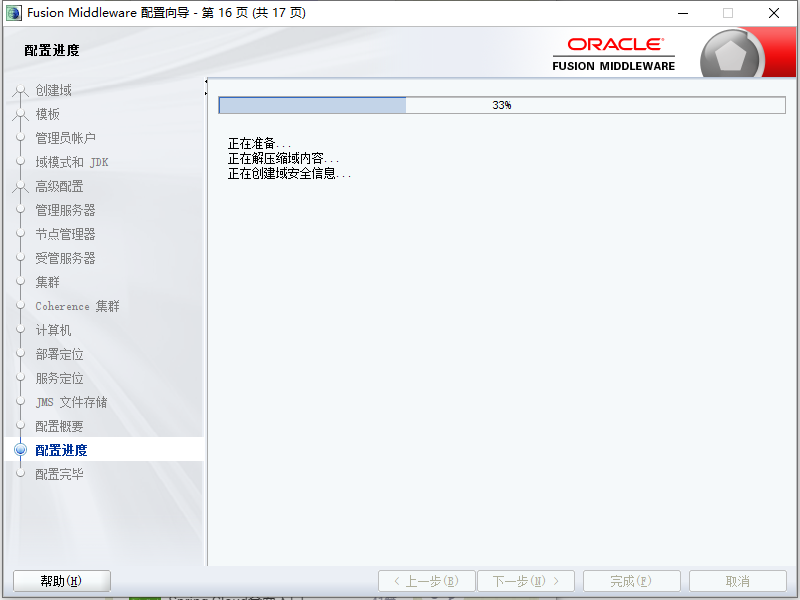The height and width of the screenshot is (600, 800).
Task: Click the 帮助(H) help button
Action: (62, 581)
